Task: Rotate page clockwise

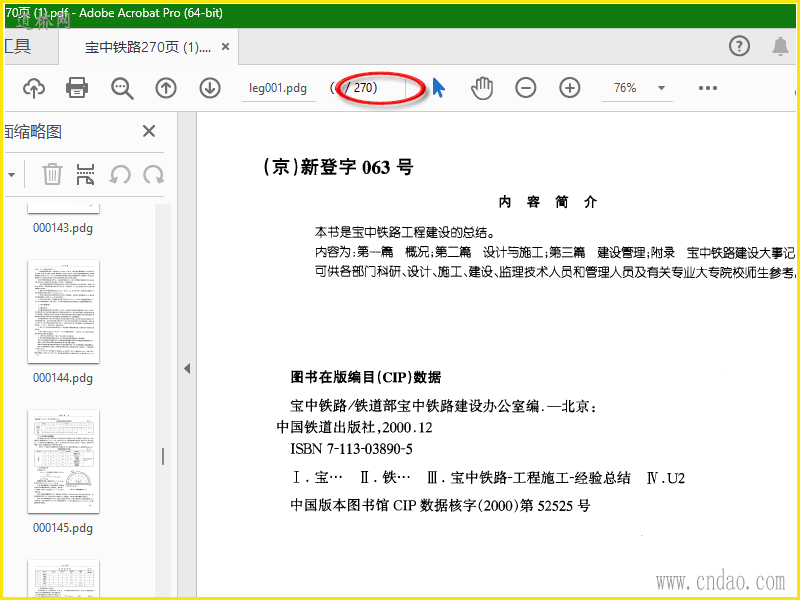Action: point(153,174)
